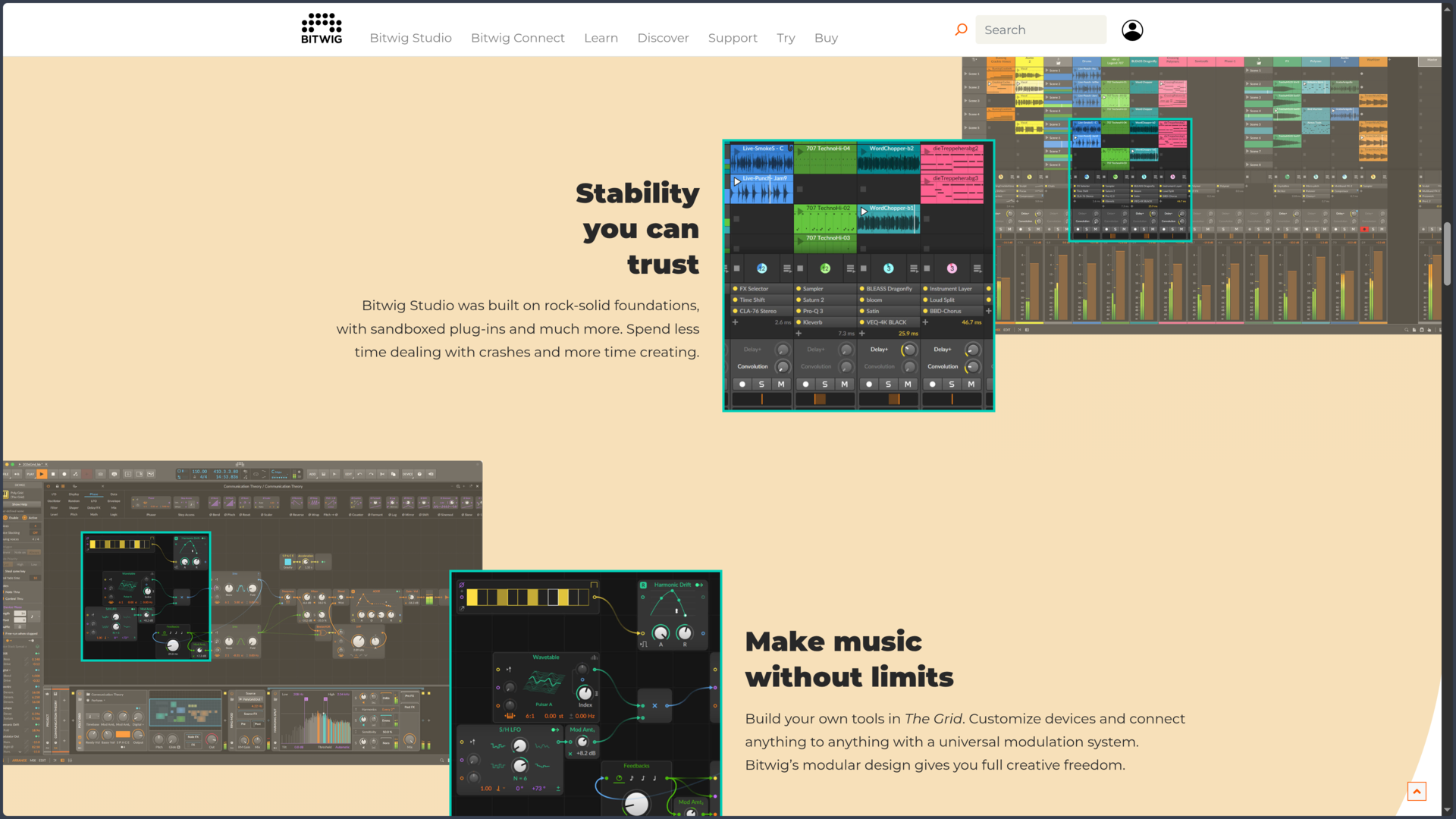Screen dimensions: 1456x819
Task: Disable the Kleverb device in enlarged mixer
Action: click(x=799, y=322)
